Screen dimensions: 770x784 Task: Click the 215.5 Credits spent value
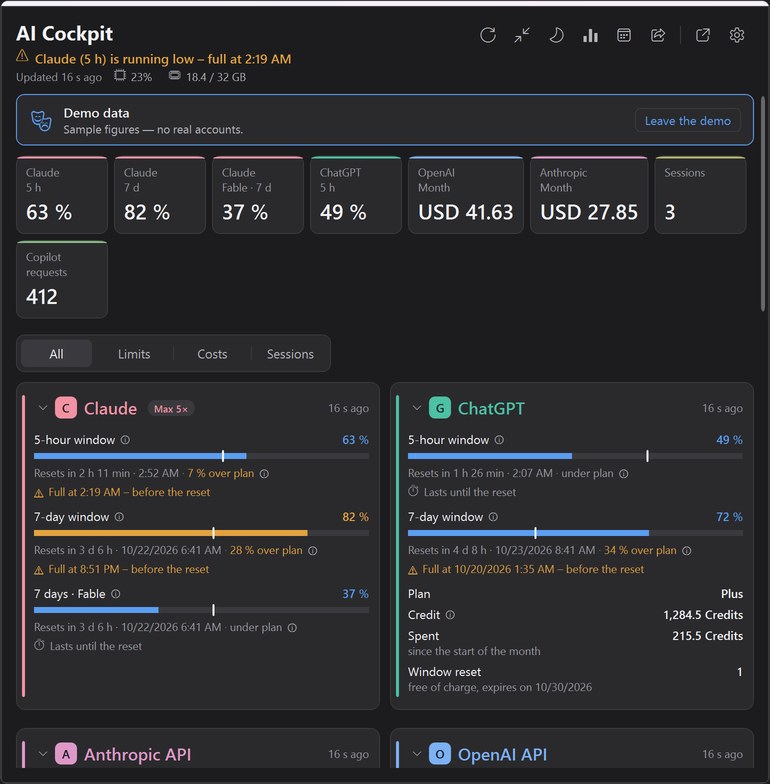click(x=708, y=636)
